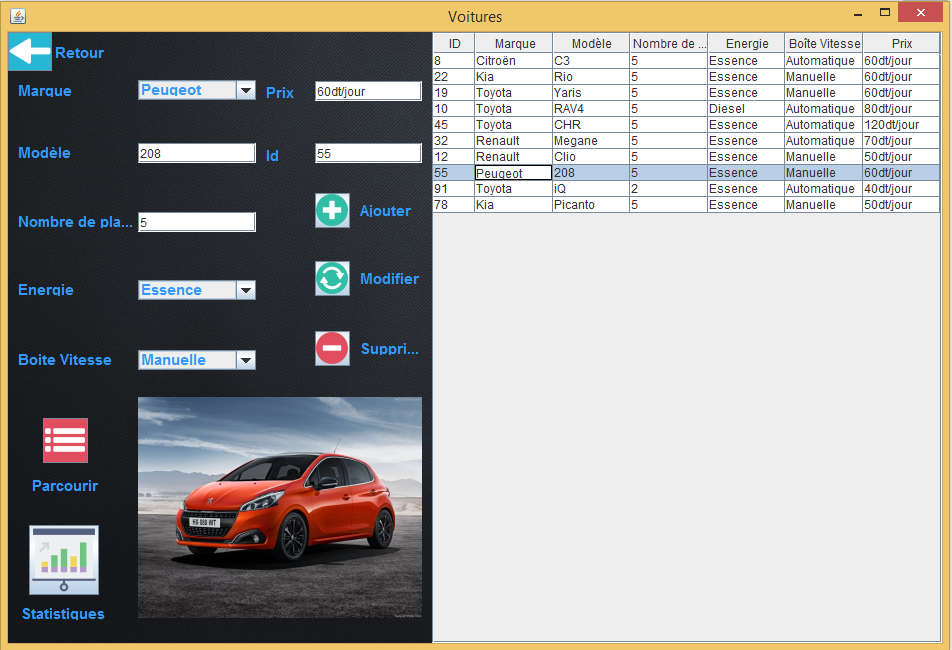Select the Picanto model cell
This screenshot has height=650, width=952.
tap(591, 205)
